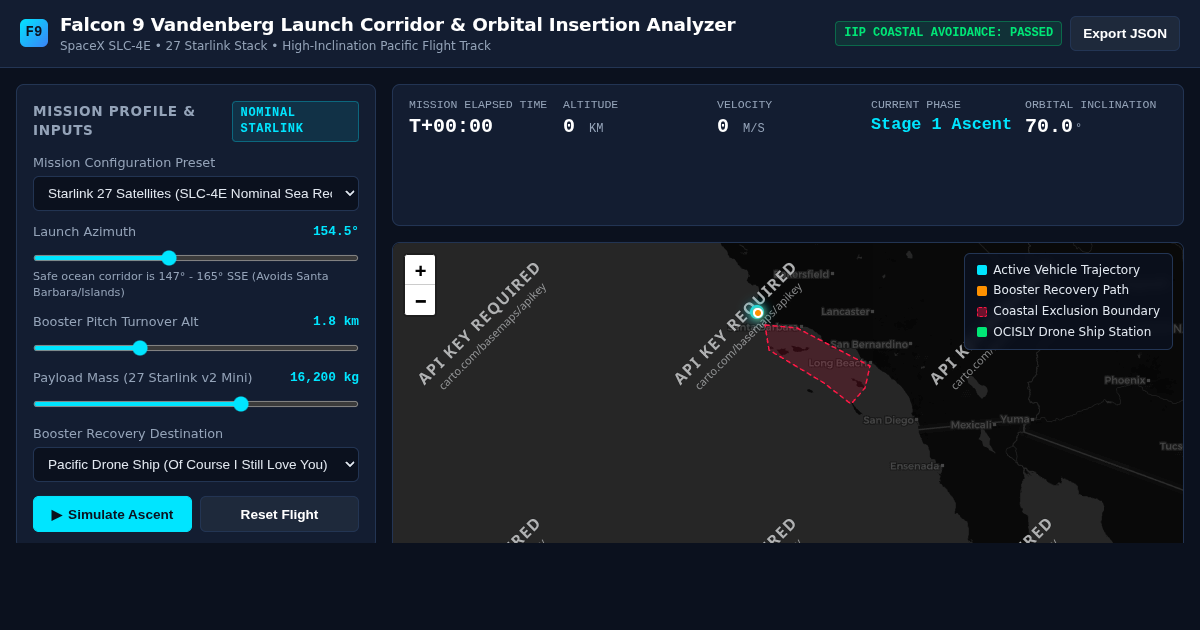
Task: Click safe ocean corridor hint text
Action: 180,284
